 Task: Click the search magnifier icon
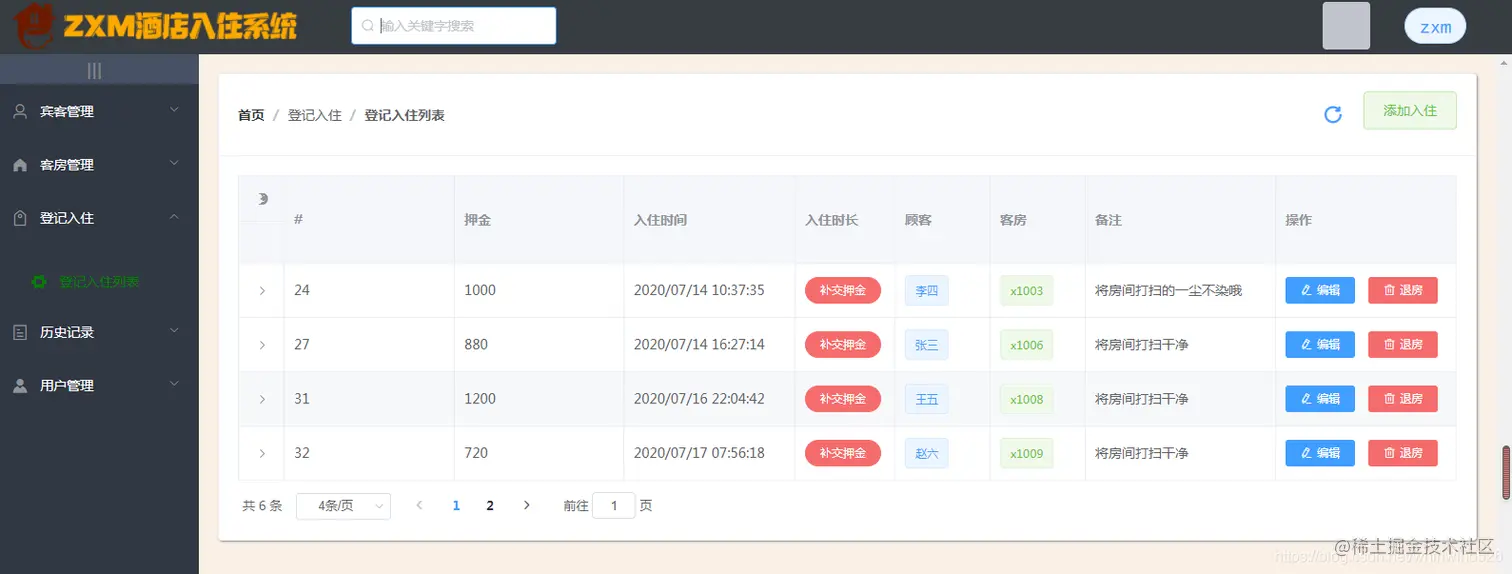pos(367,26)
